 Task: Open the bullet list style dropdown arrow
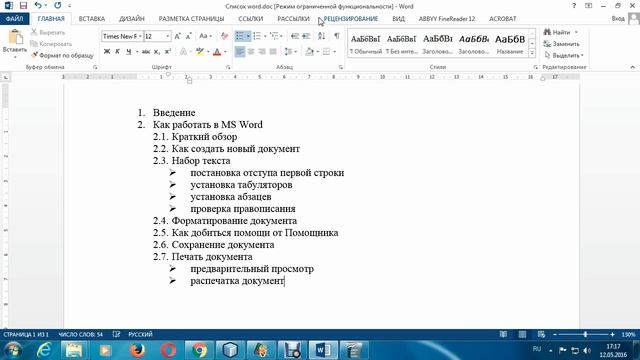[x=248, y=36]
